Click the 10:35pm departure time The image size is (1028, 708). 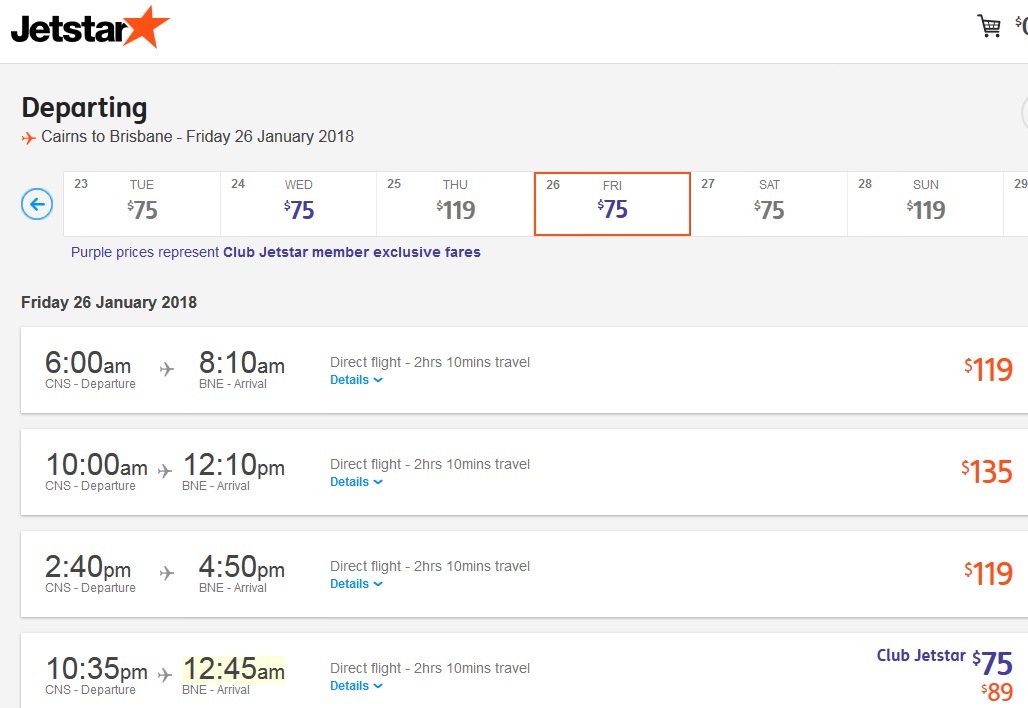coord(96,669)
